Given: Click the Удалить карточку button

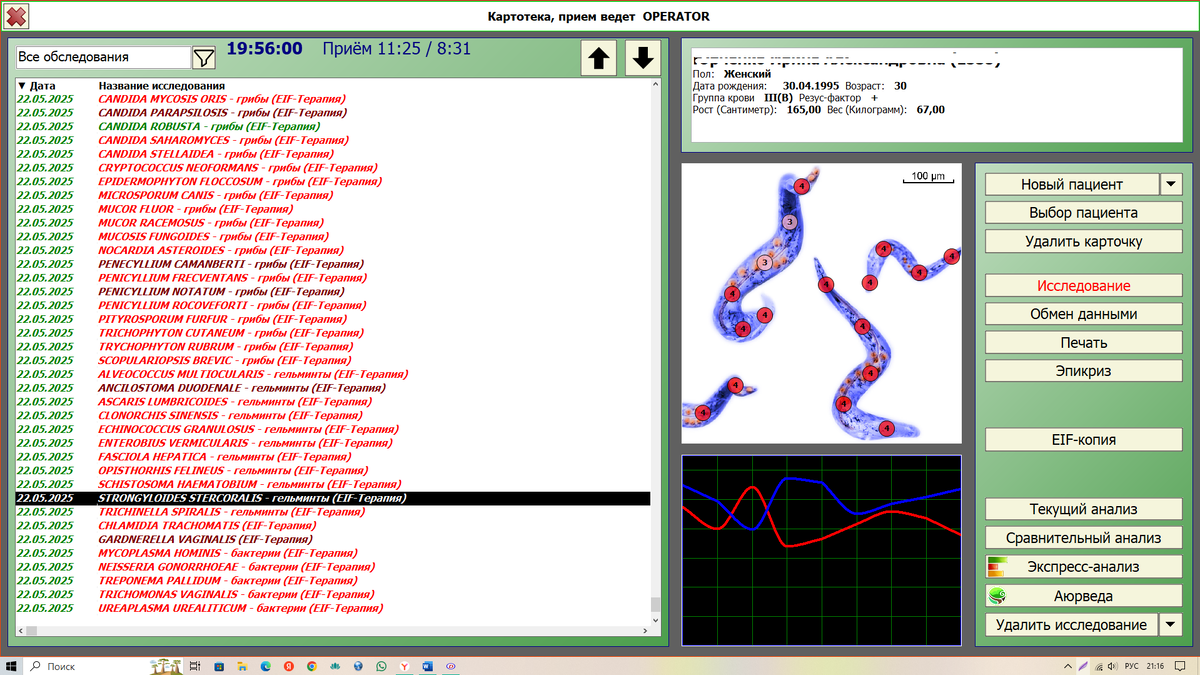Looking at the screenshot, I should point(1084,241).
